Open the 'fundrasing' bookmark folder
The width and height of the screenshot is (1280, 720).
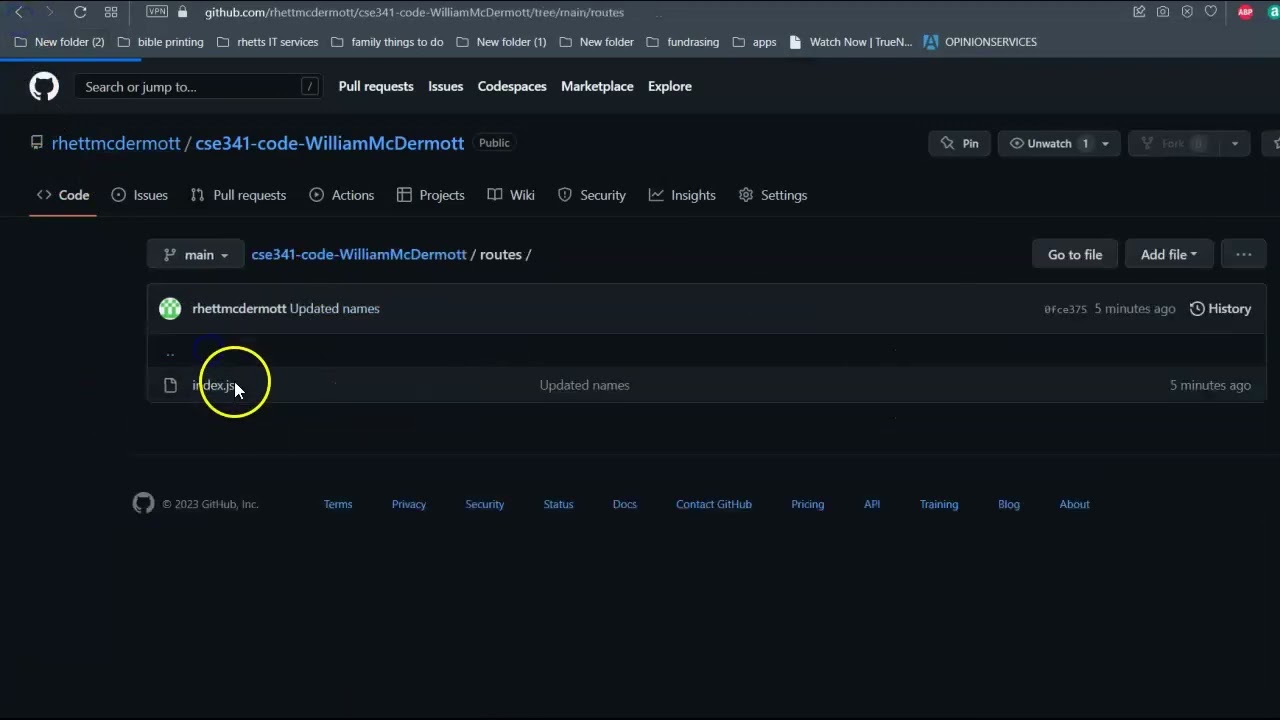pos(683,42)
